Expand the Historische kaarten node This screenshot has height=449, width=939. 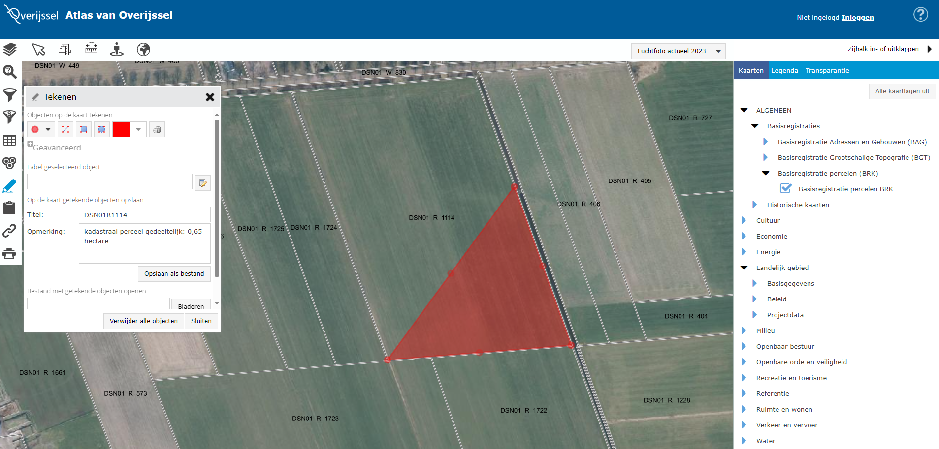pyautogui.click(x=755, y=205)
